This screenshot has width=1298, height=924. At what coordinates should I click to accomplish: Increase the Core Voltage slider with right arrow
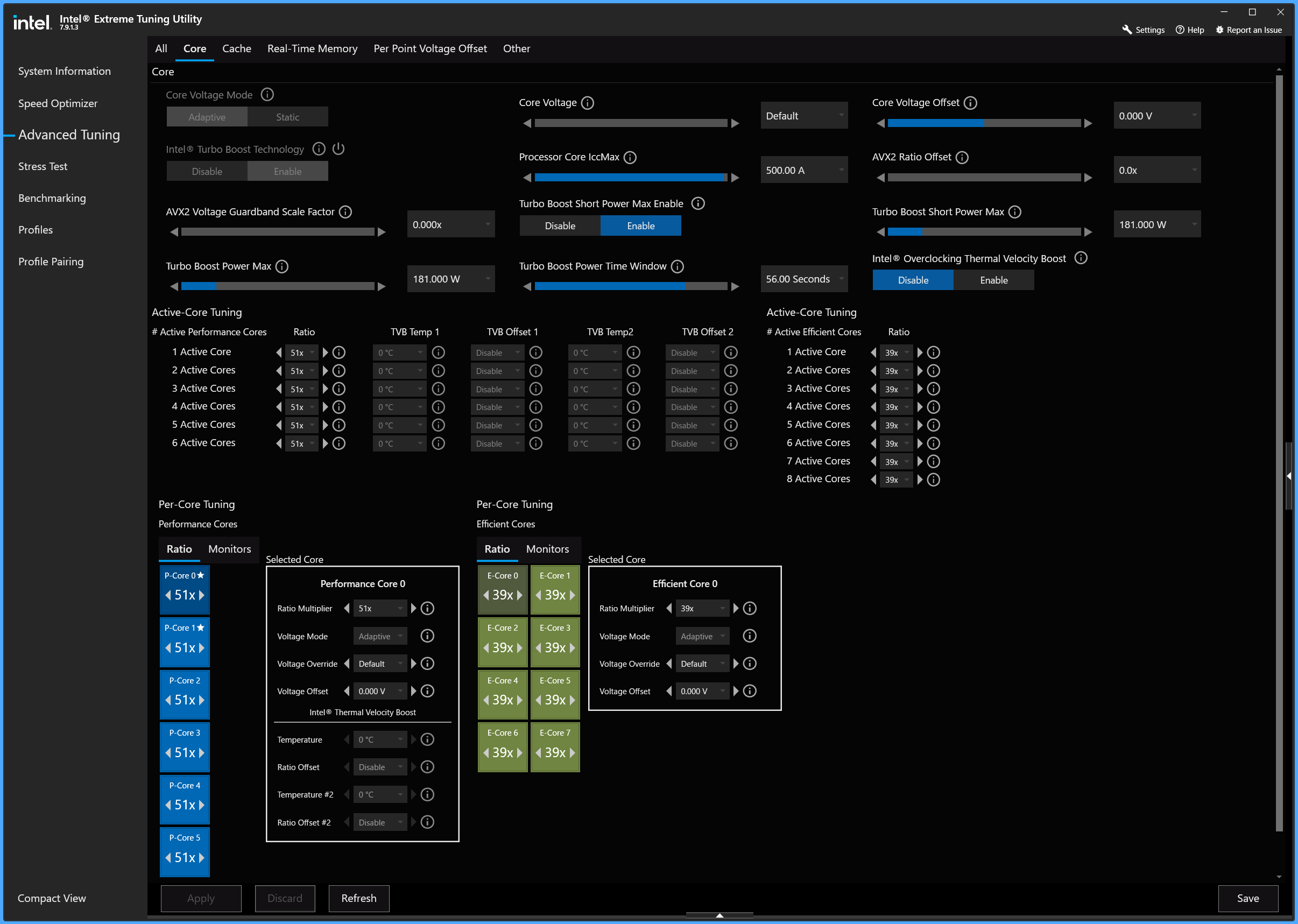(x=735, y=123)
